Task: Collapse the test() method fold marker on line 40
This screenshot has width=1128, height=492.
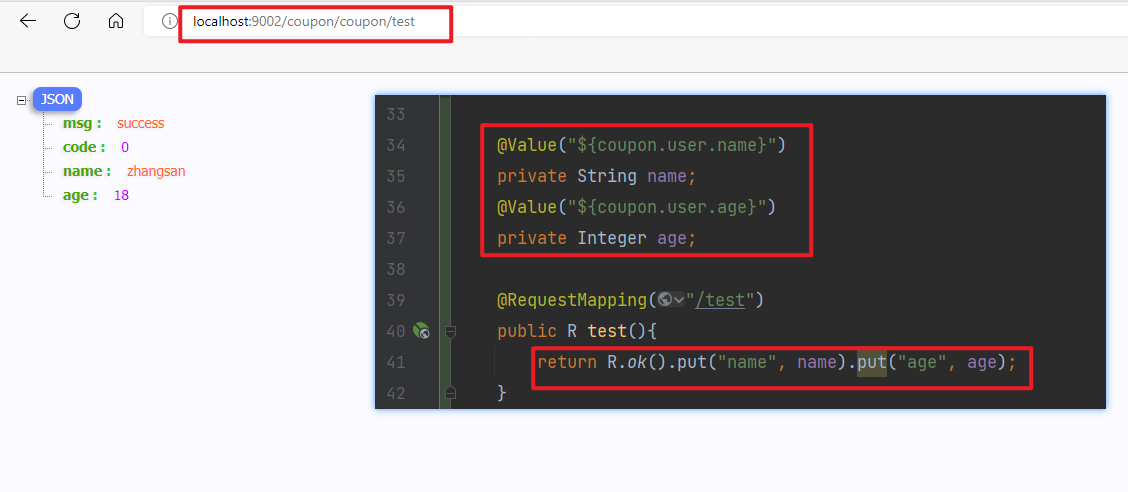Action: point(450,332)
